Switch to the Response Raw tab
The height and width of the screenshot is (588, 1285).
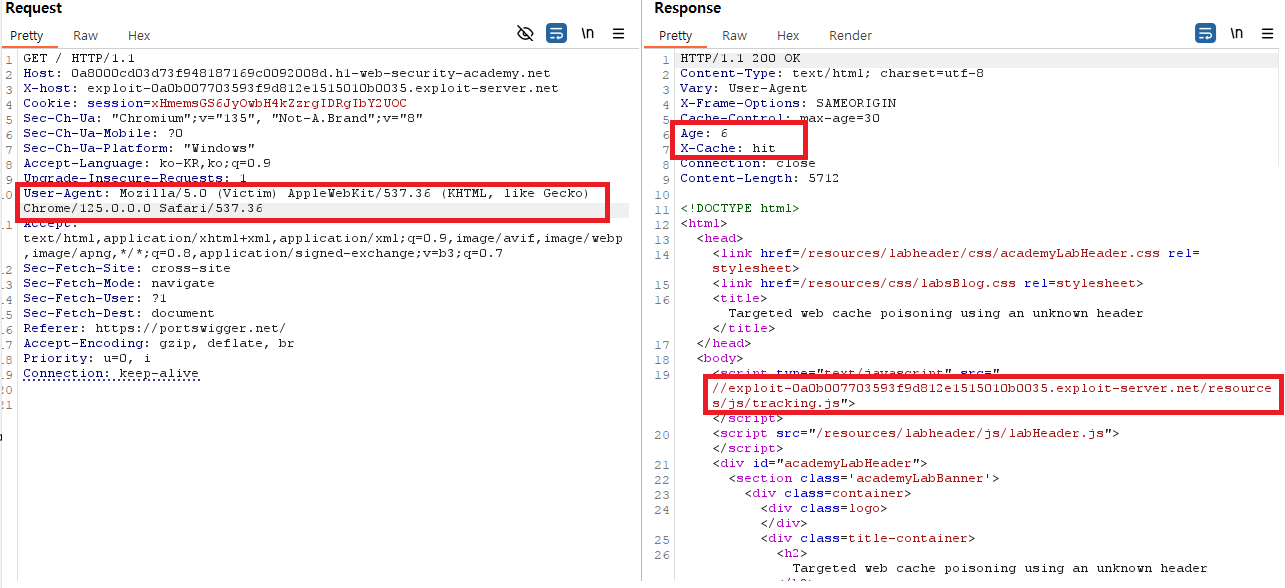[735, 35]
